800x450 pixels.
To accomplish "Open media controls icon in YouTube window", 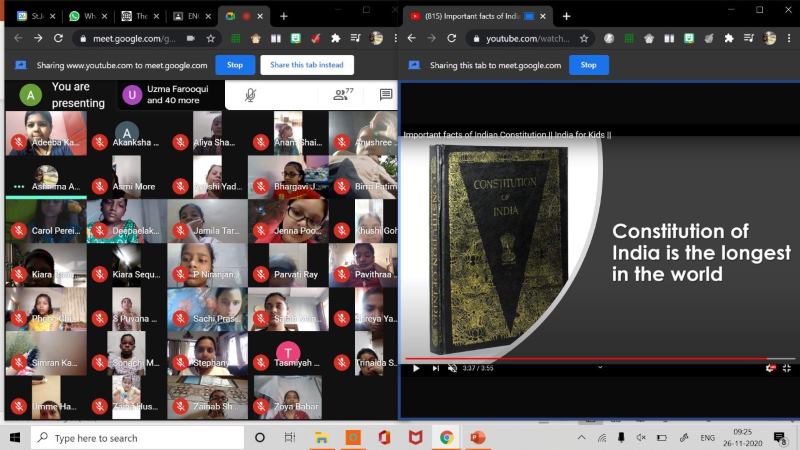I will click(748, 38).
